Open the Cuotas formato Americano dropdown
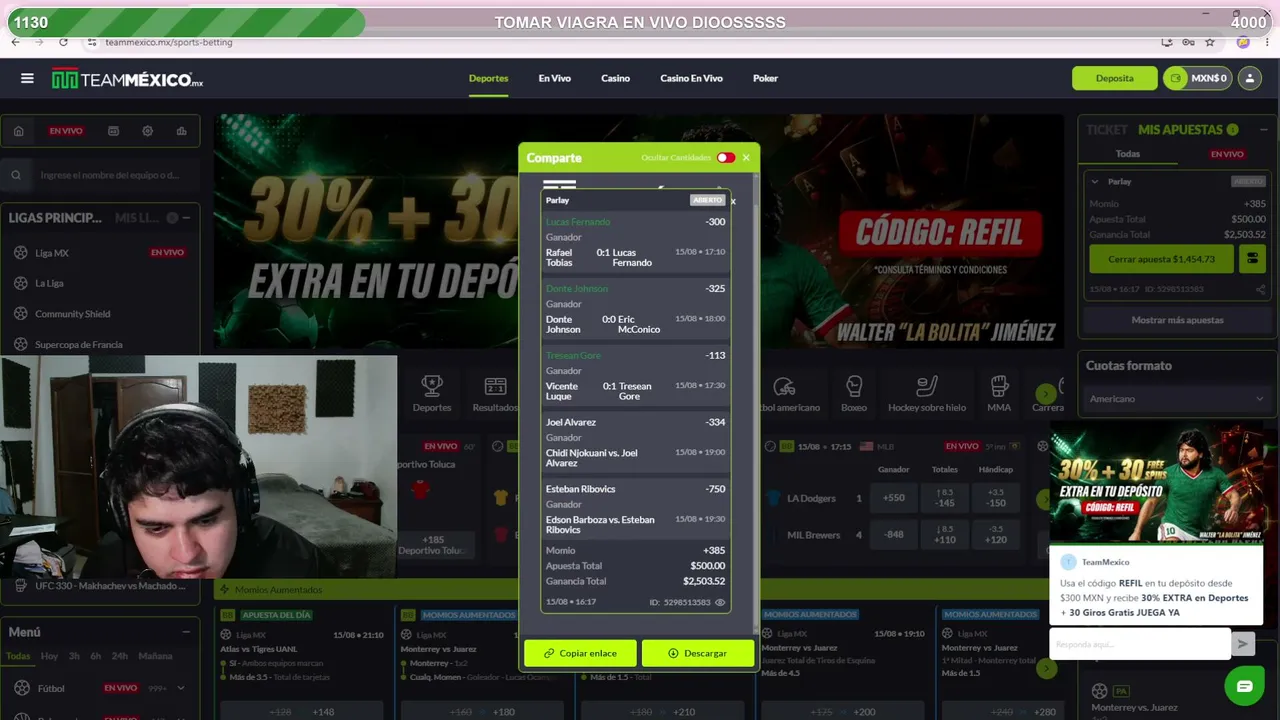This screenshot has height=720, width=1280. (x=1177, y=399)
